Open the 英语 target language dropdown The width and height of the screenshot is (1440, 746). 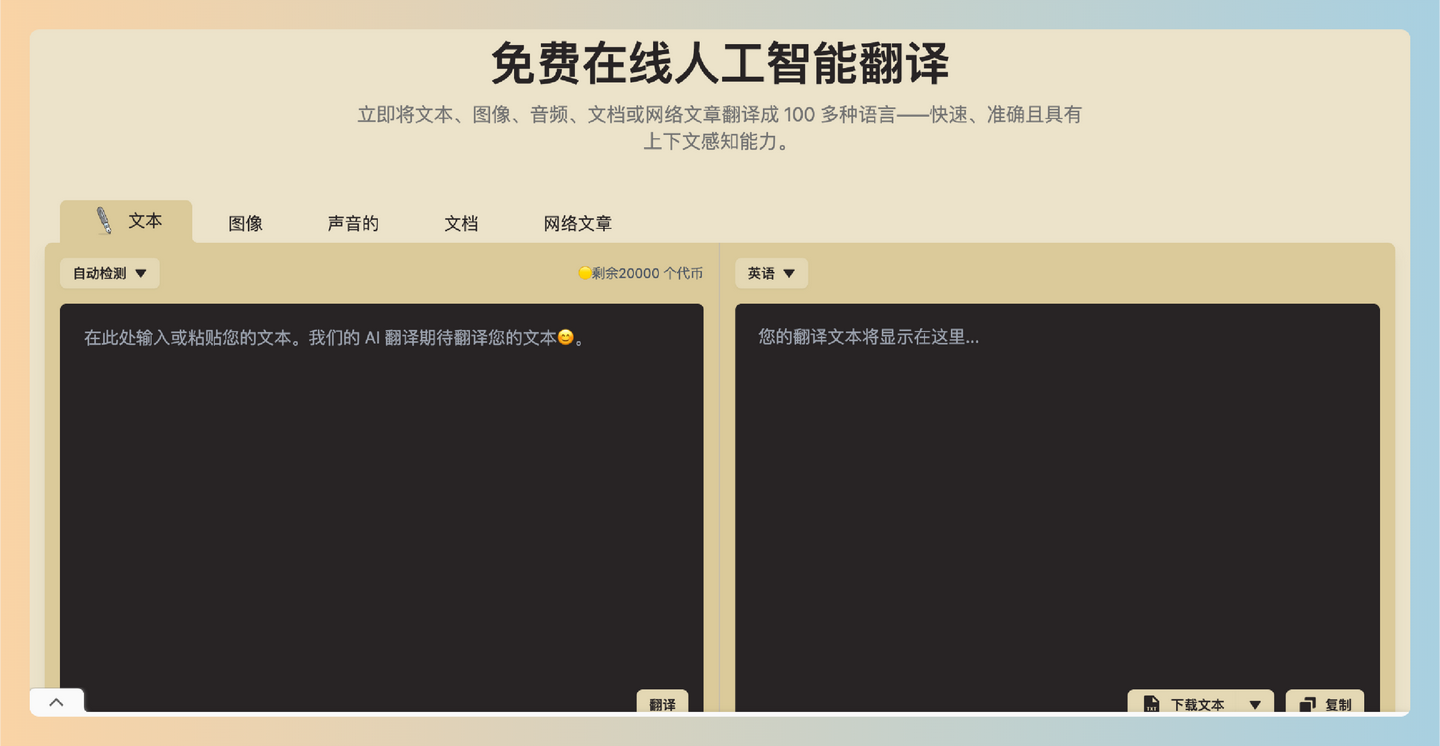pos(771,272)
